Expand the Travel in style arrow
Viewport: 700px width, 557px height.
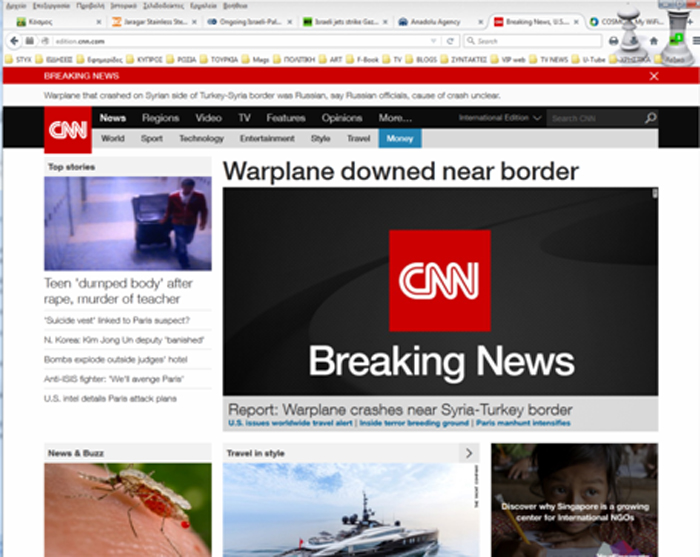coord(468,454)
